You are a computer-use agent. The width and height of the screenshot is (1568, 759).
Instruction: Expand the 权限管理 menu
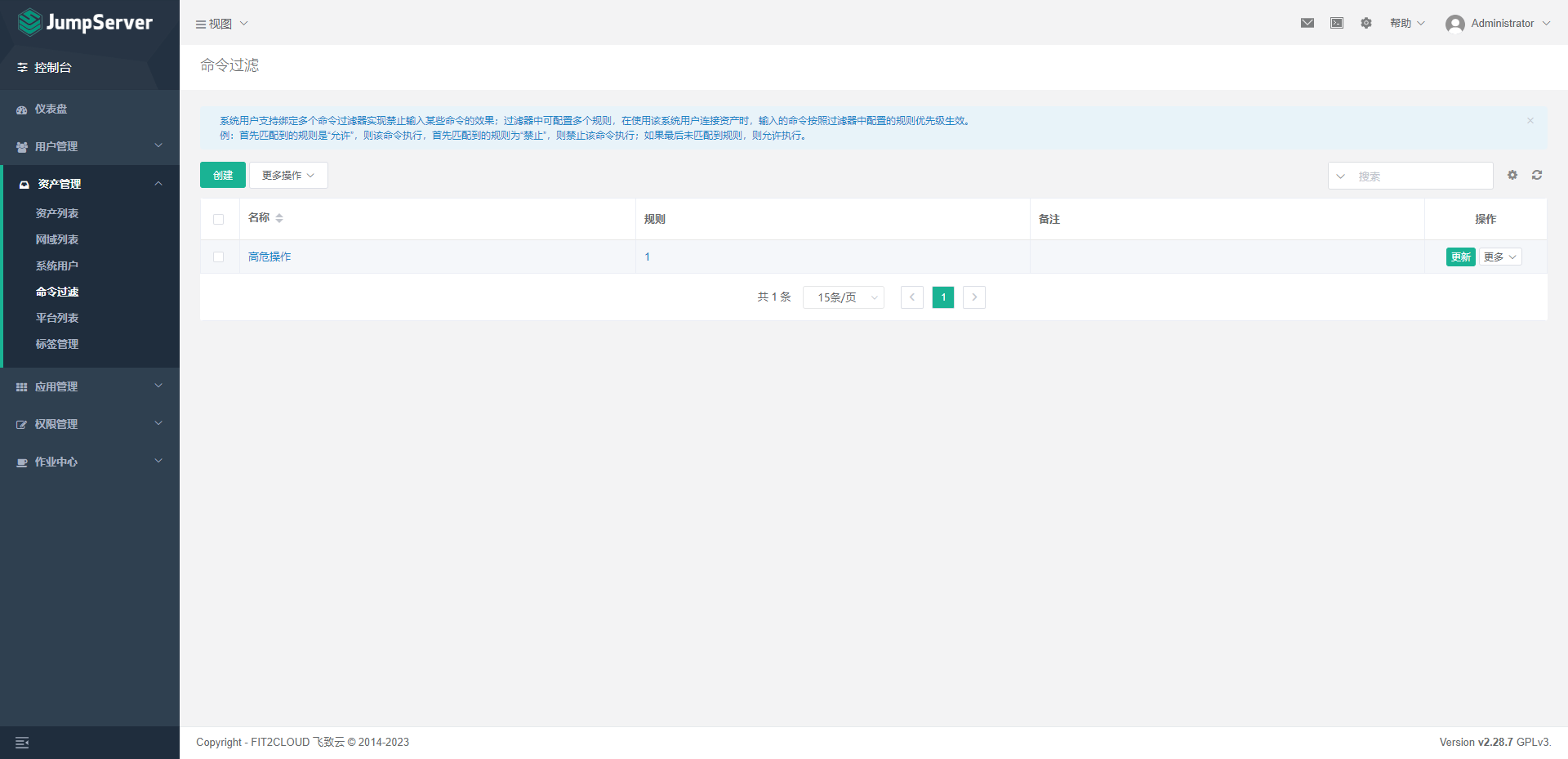(x=90, y=424)
